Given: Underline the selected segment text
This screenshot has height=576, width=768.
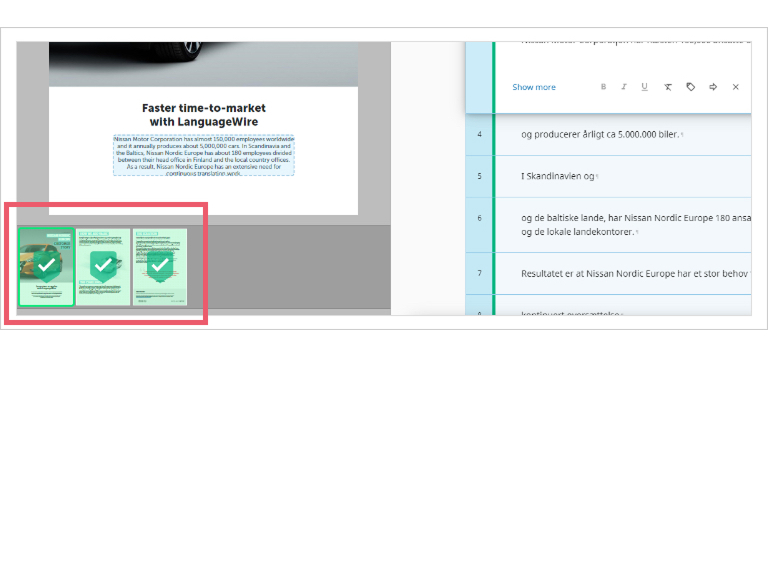Looking at the screenshot, I should [644, 87].
